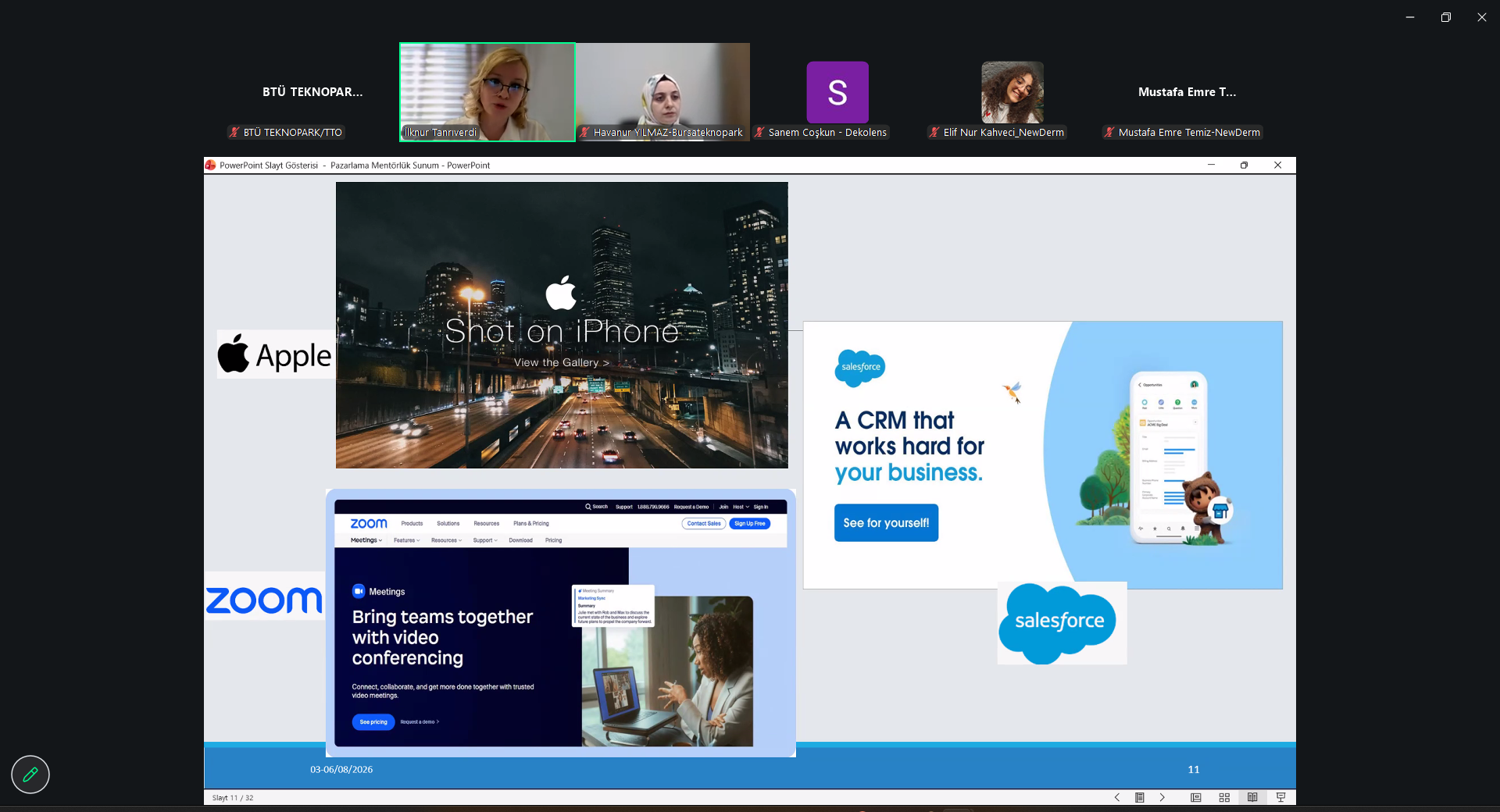1500x812 pixels.
Task: Click muted mic icon beside BTÜ TEKNOPARK/TTO
Action: [234, 132]
